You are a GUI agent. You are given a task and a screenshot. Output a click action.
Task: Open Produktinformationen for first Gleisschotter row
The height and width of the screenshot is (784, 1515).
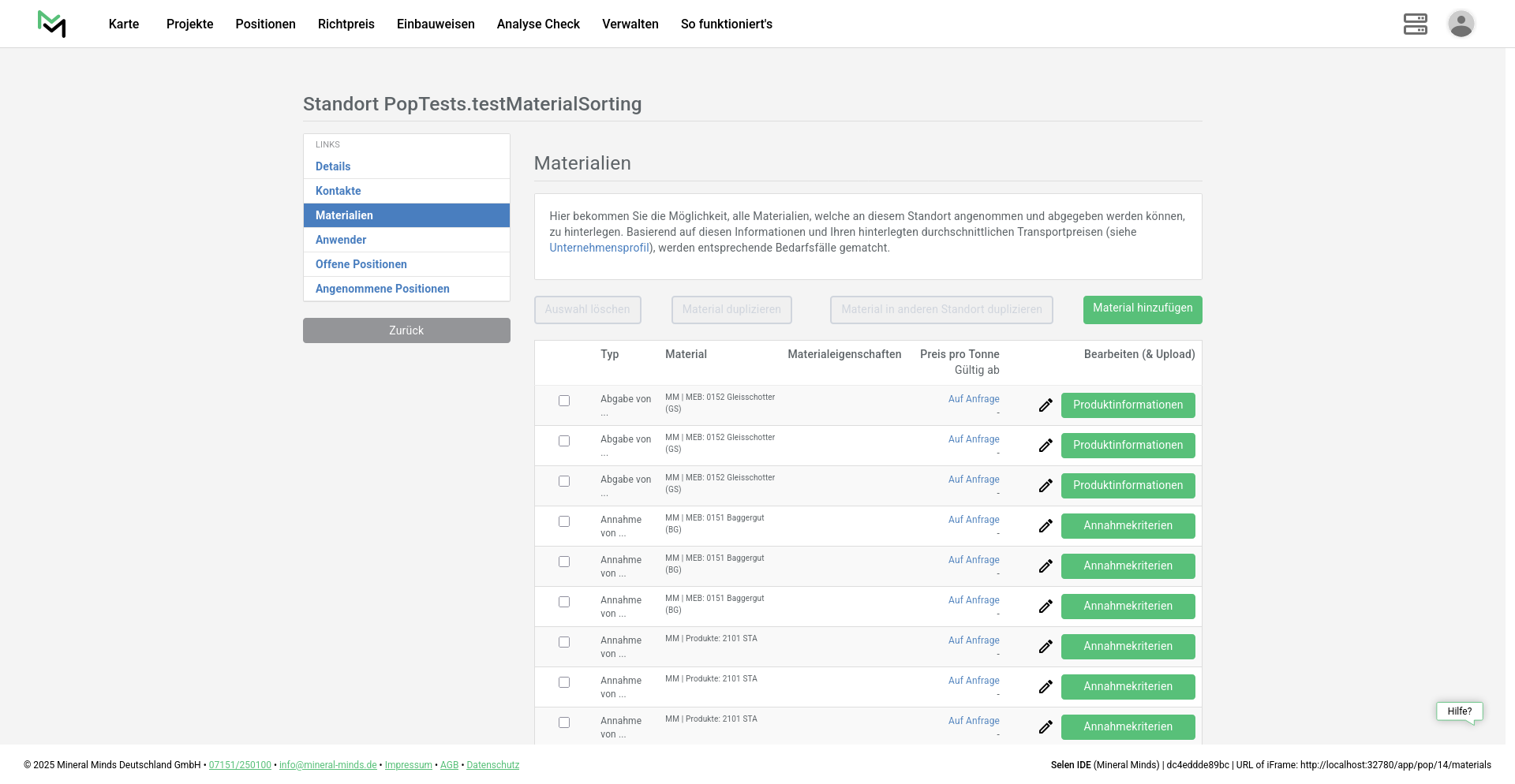coord(1128,405)
